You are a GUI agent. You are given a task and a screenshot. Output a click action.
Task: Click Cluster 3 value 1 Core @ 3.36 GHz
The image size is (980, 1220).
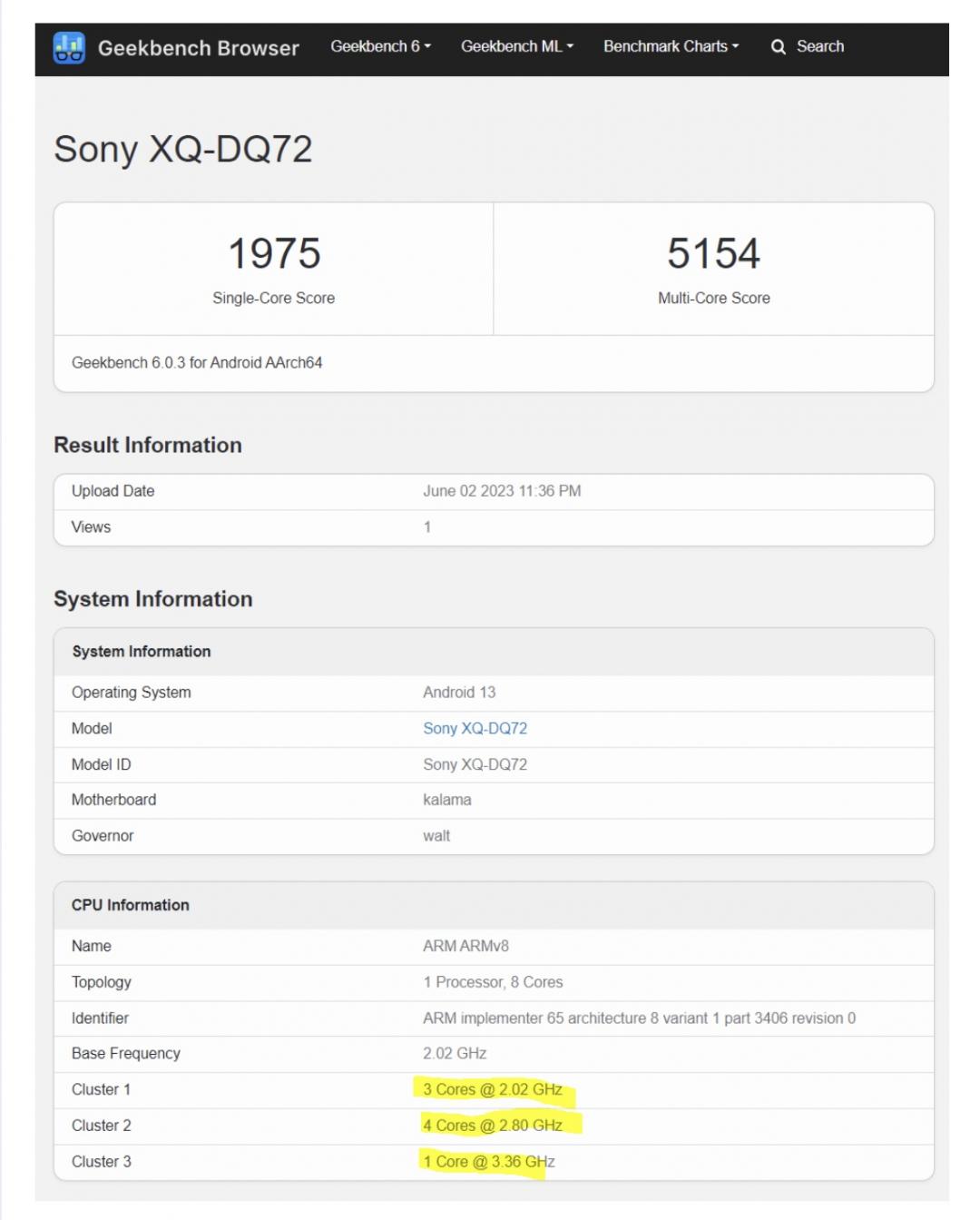[x=489, y=1162]
